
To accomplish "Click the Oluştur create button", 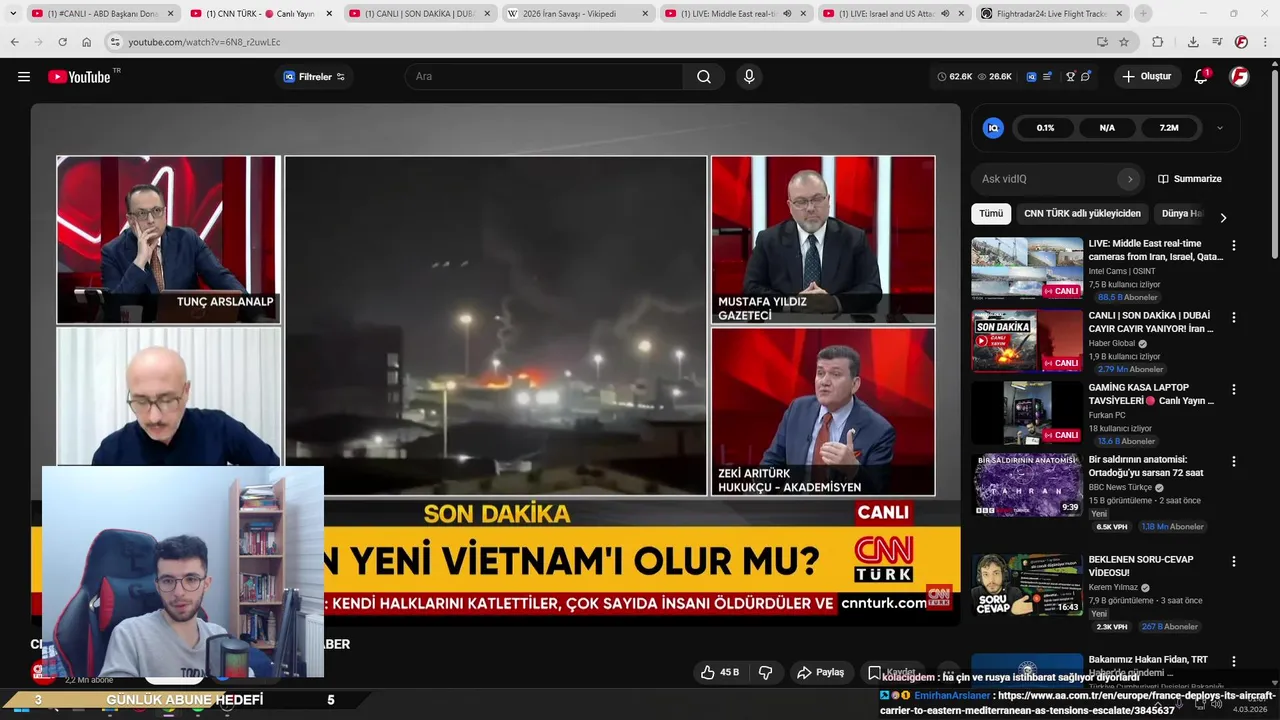I will (x=1147, y=77).
